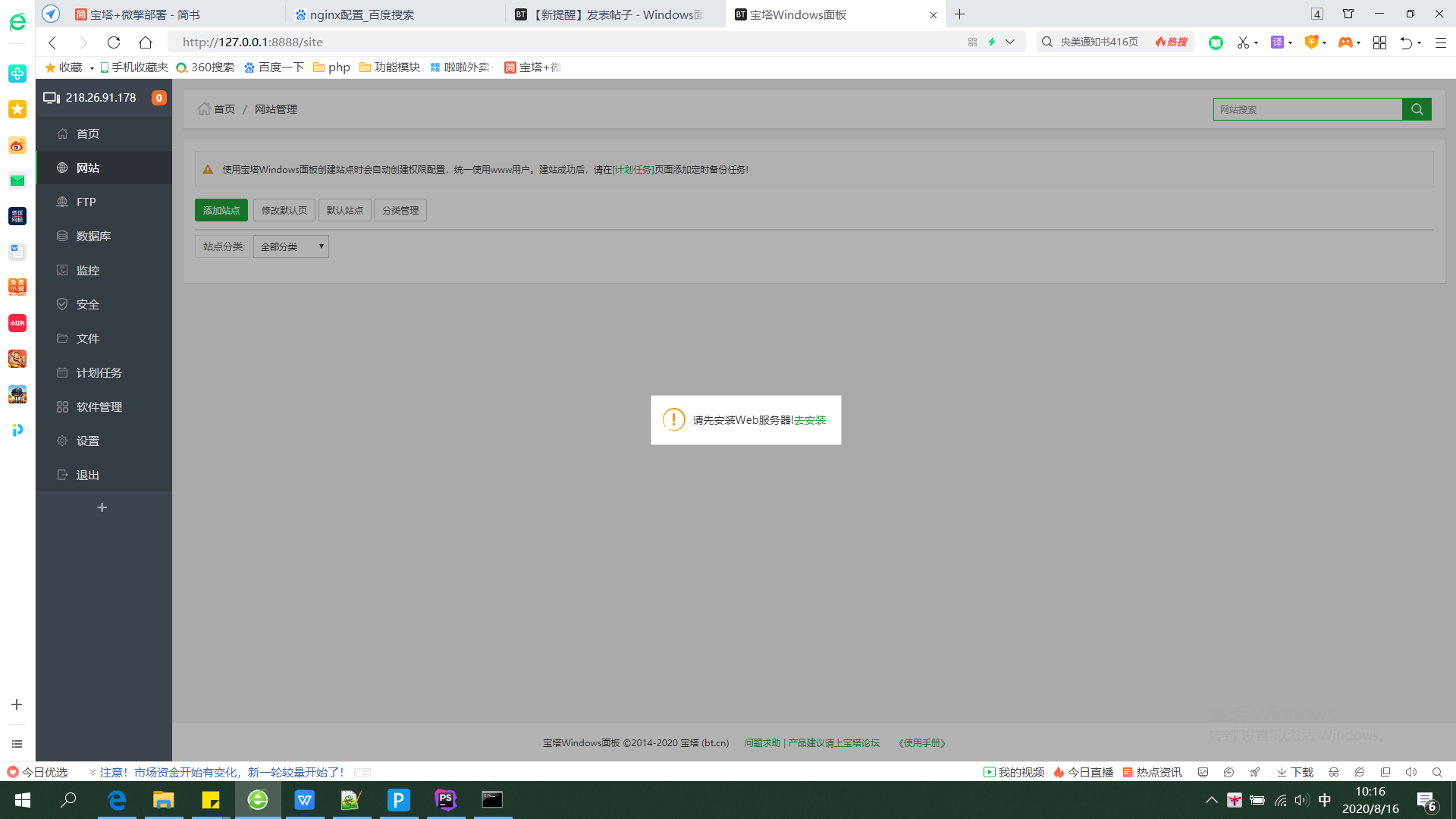Click the green search magnifier button

tap(1417, 109)
